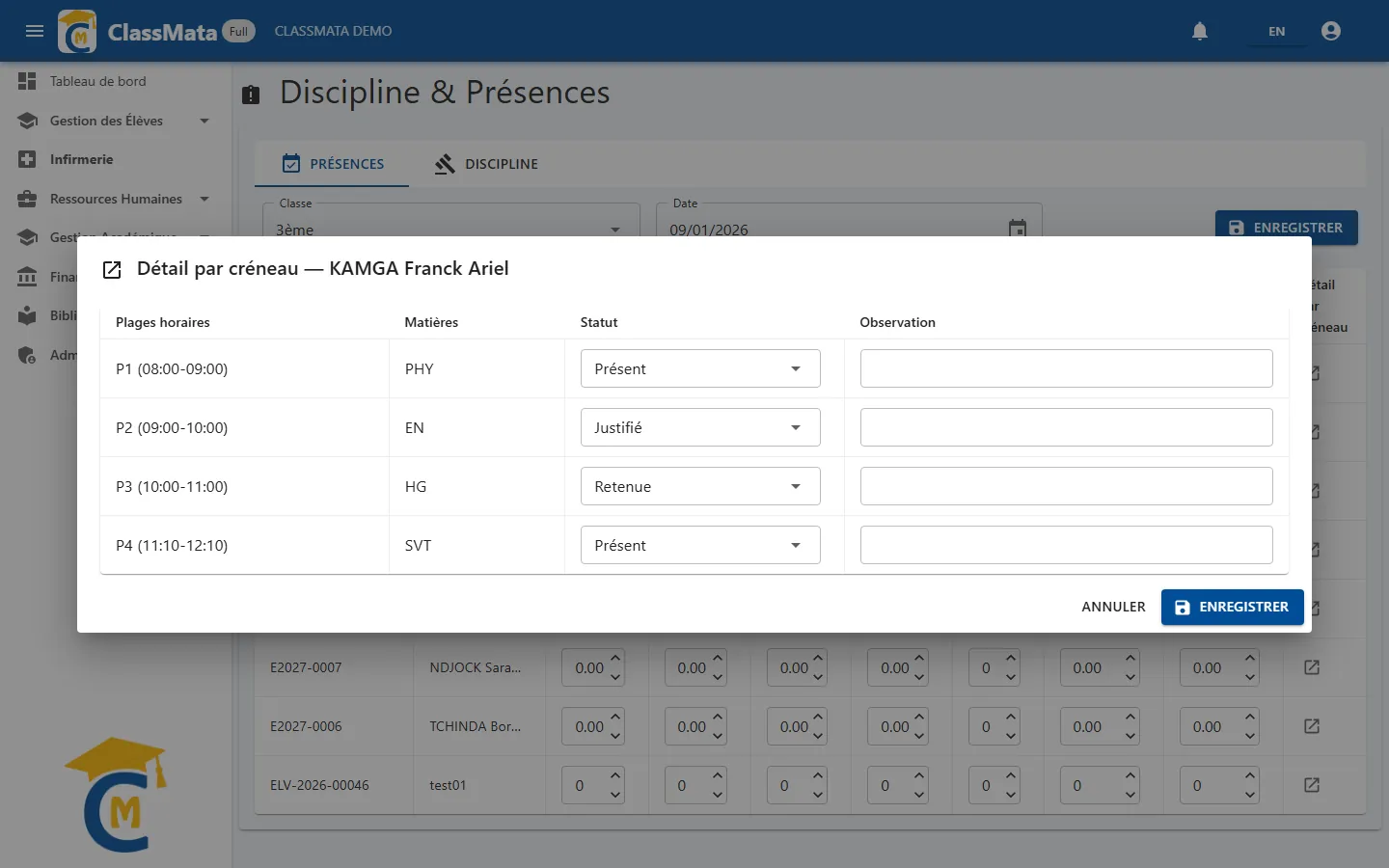Click the Tableau de bord dashboard icon
1389x868 pixels.
(x=27, y=81)
